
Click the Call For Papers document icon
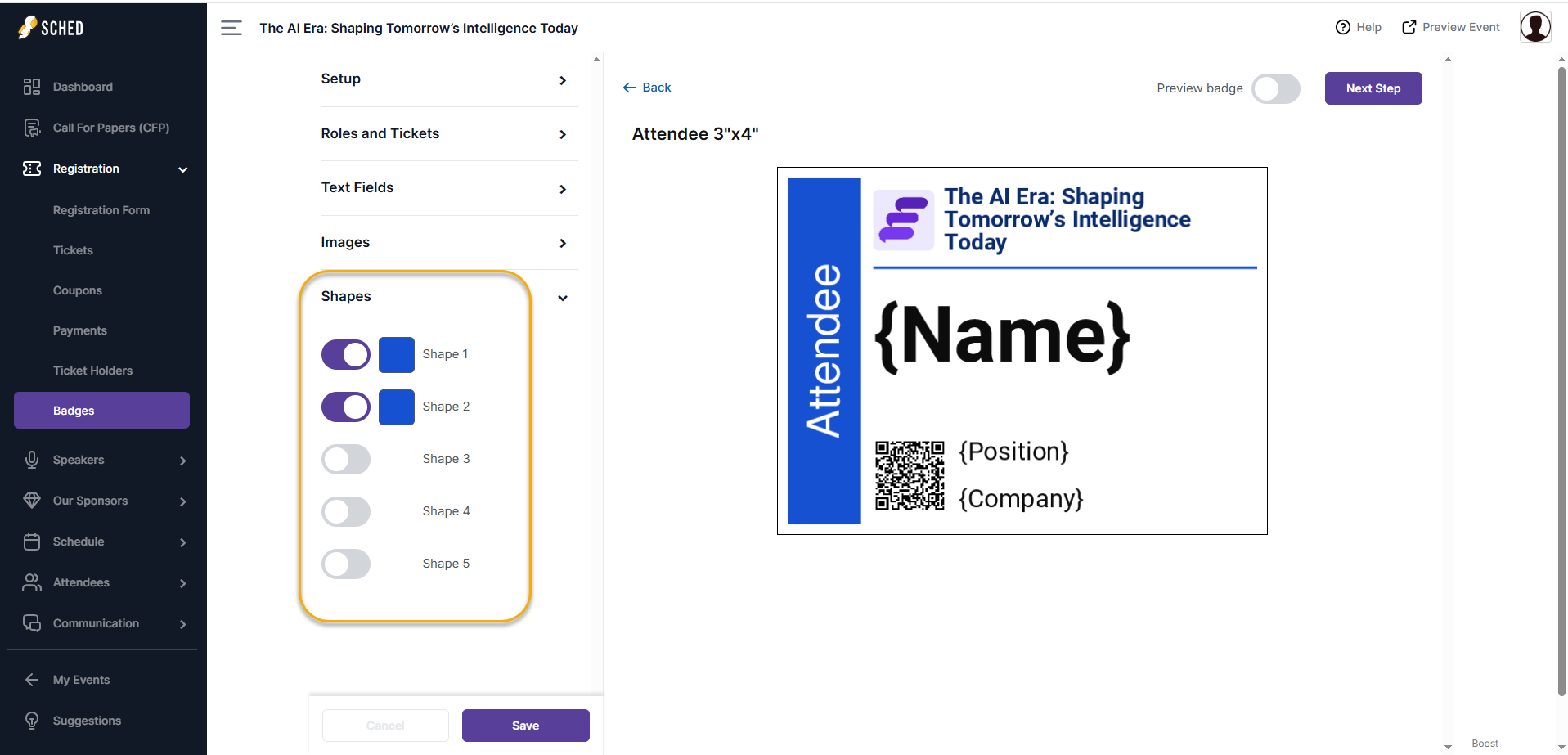tap(32, 128)
